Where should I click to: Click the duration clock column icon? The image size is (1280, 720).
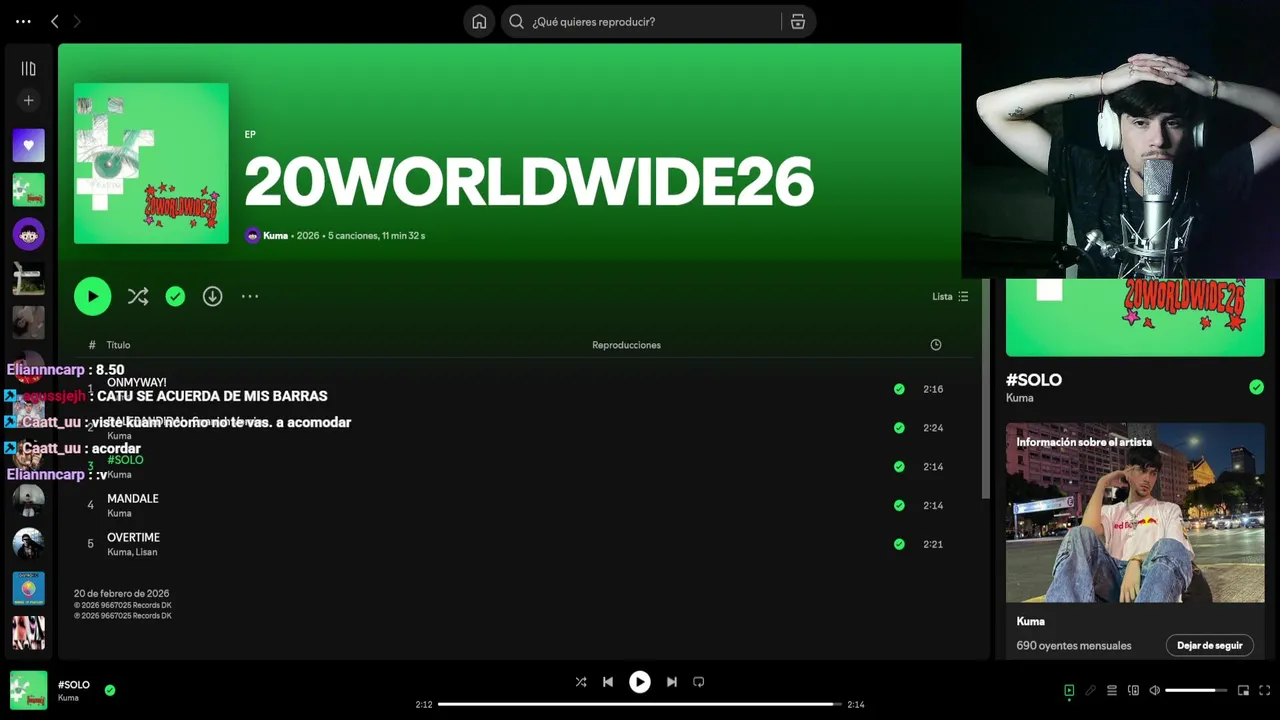[936, 345]
